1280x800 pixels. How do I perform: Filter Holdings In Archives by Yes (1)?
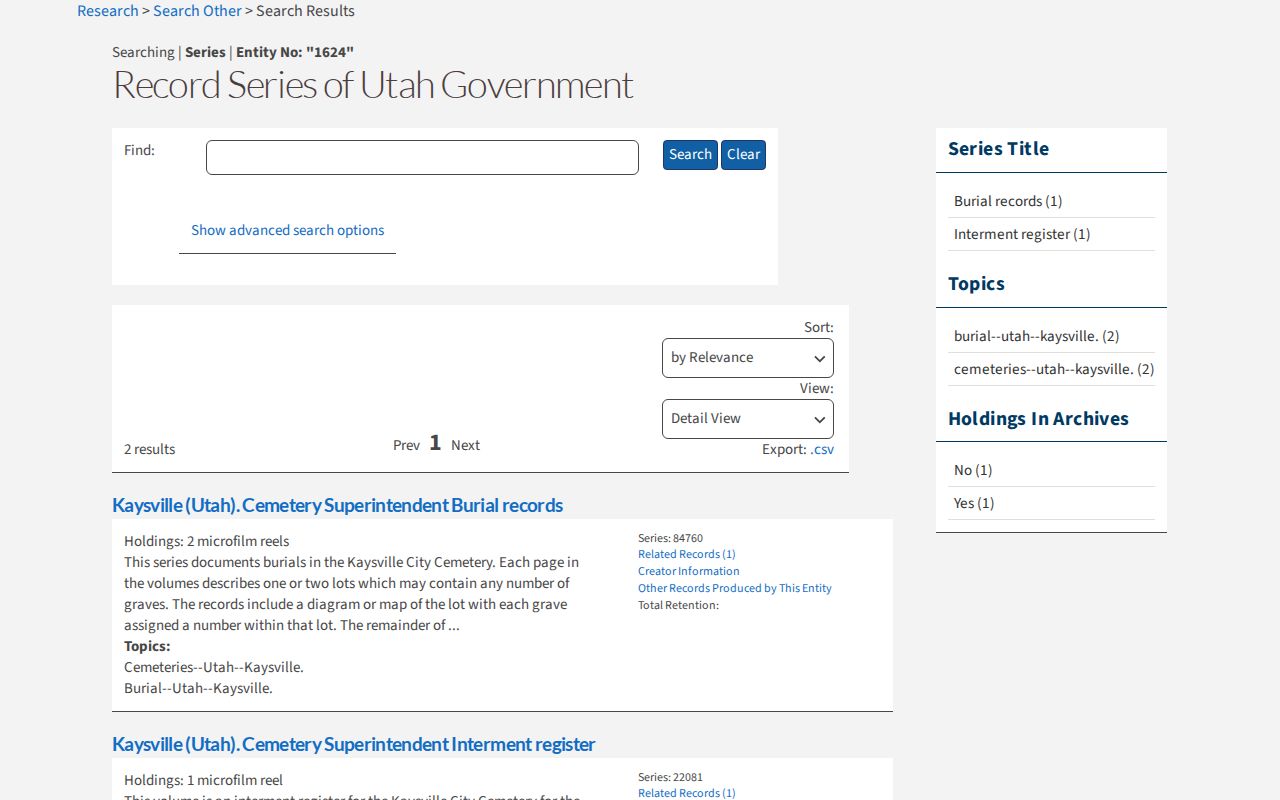[x=974, y=503]
